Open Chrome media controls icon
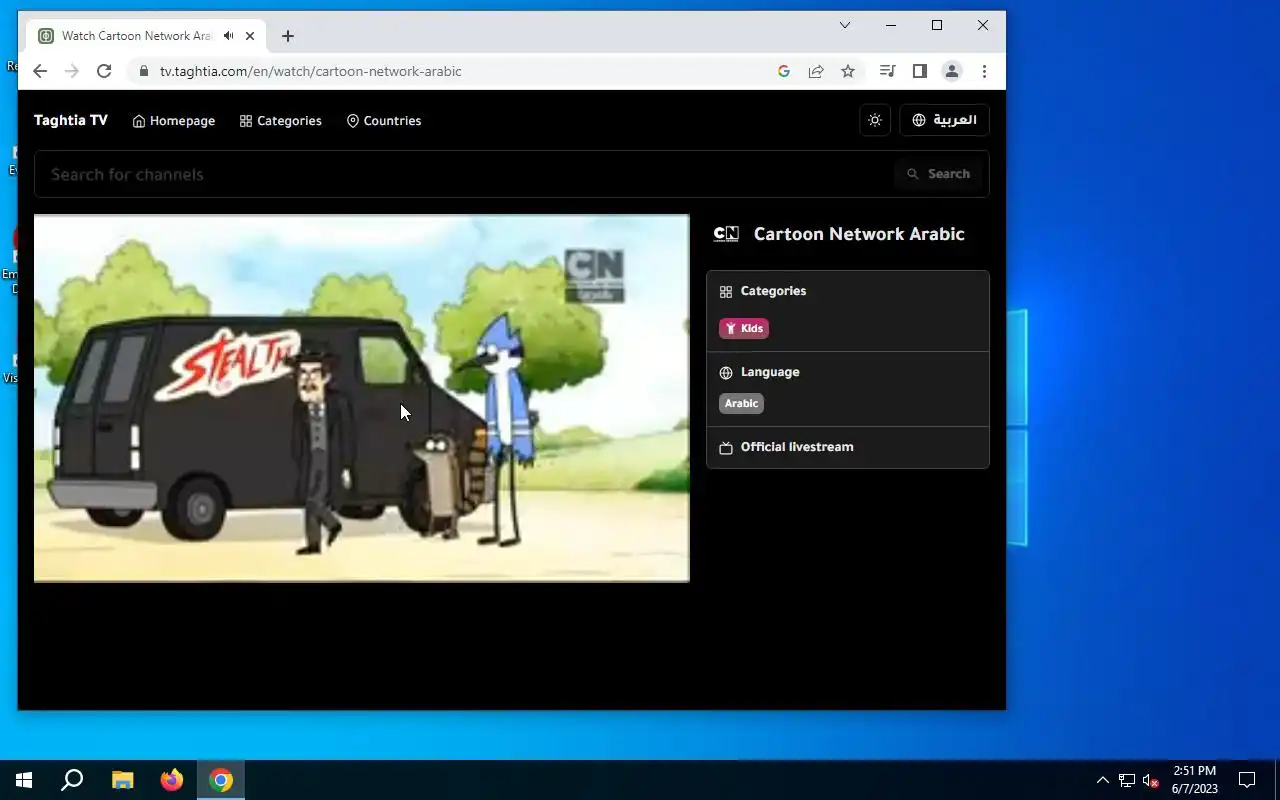The height and width of the screenshot is (800, 1280). 887,71
